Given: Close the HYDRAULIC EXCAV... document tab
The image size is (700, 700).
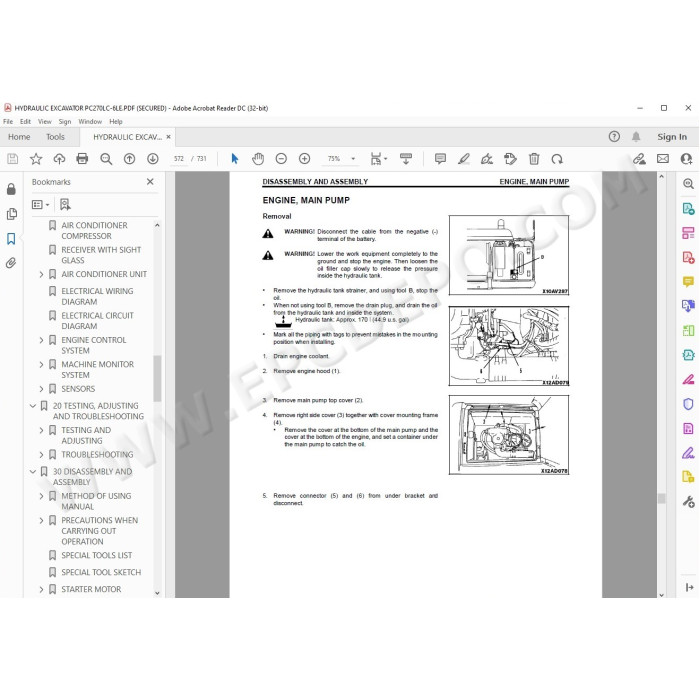Looking at the screenshot, I should tap(168, 137).
